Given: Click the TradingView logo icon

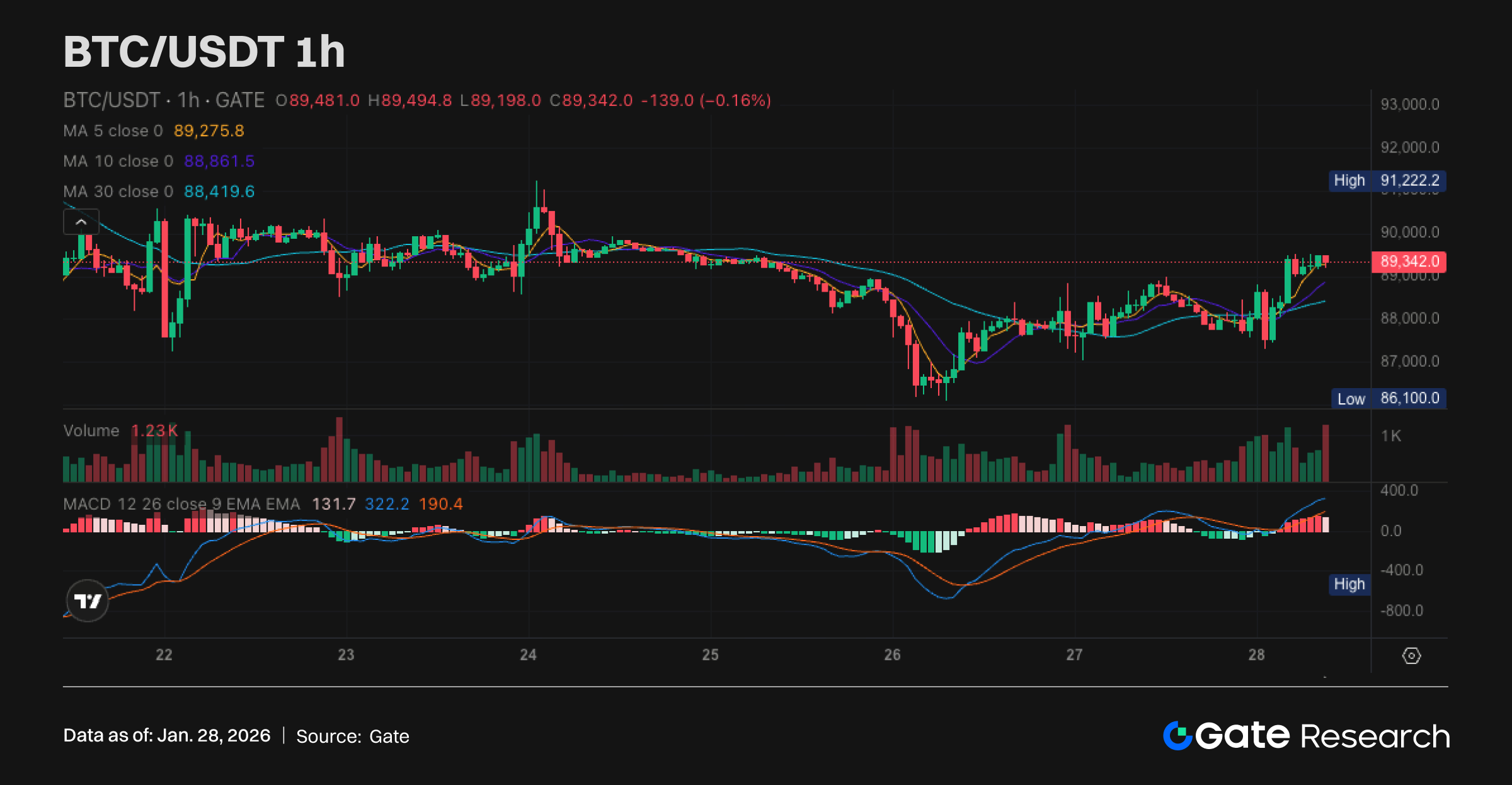Looking at the screenshot, I should (x=87, y=601).
